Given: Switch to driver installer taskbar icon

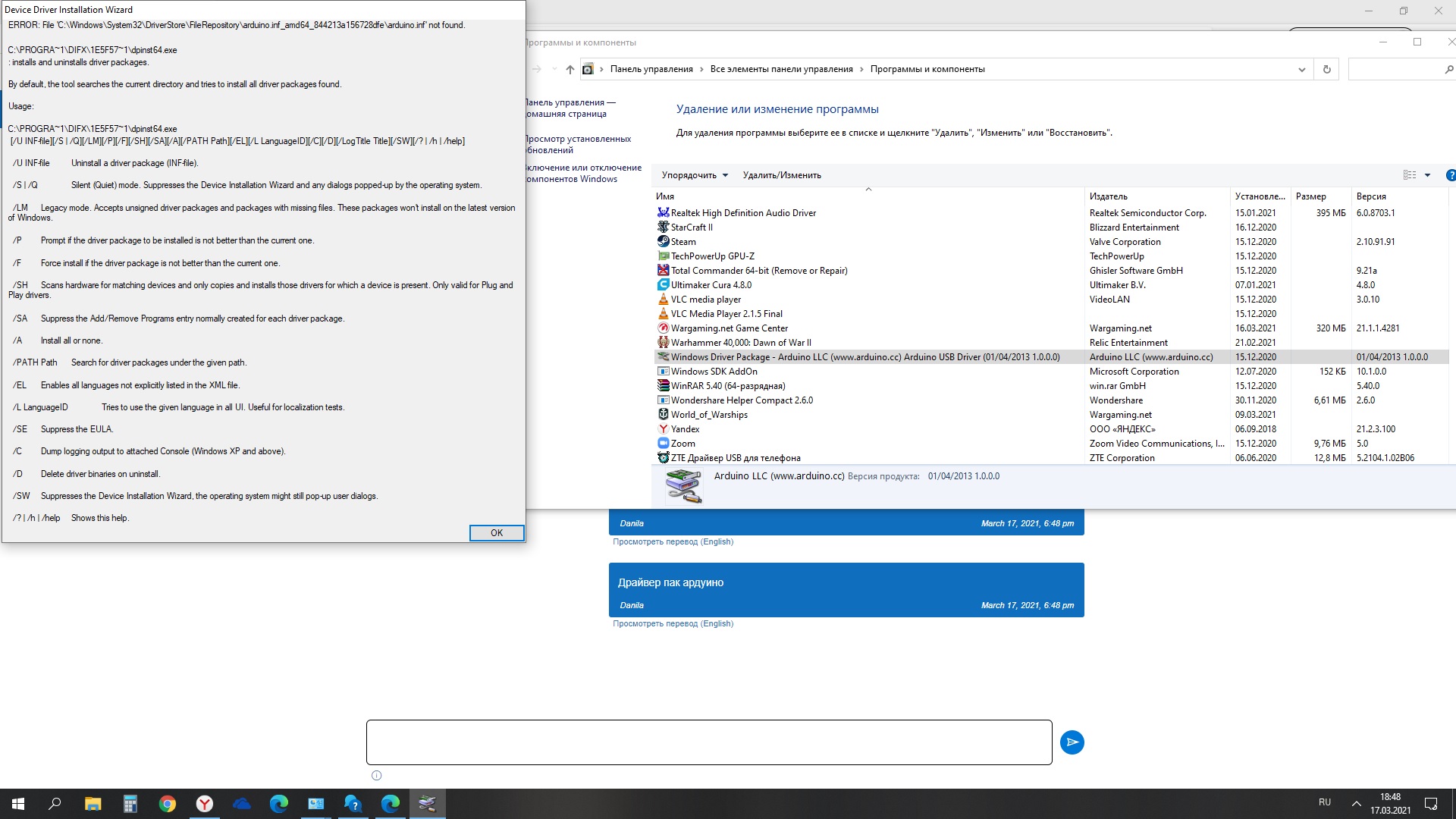Looking at the screenshot, I should [x=428, y=804].
